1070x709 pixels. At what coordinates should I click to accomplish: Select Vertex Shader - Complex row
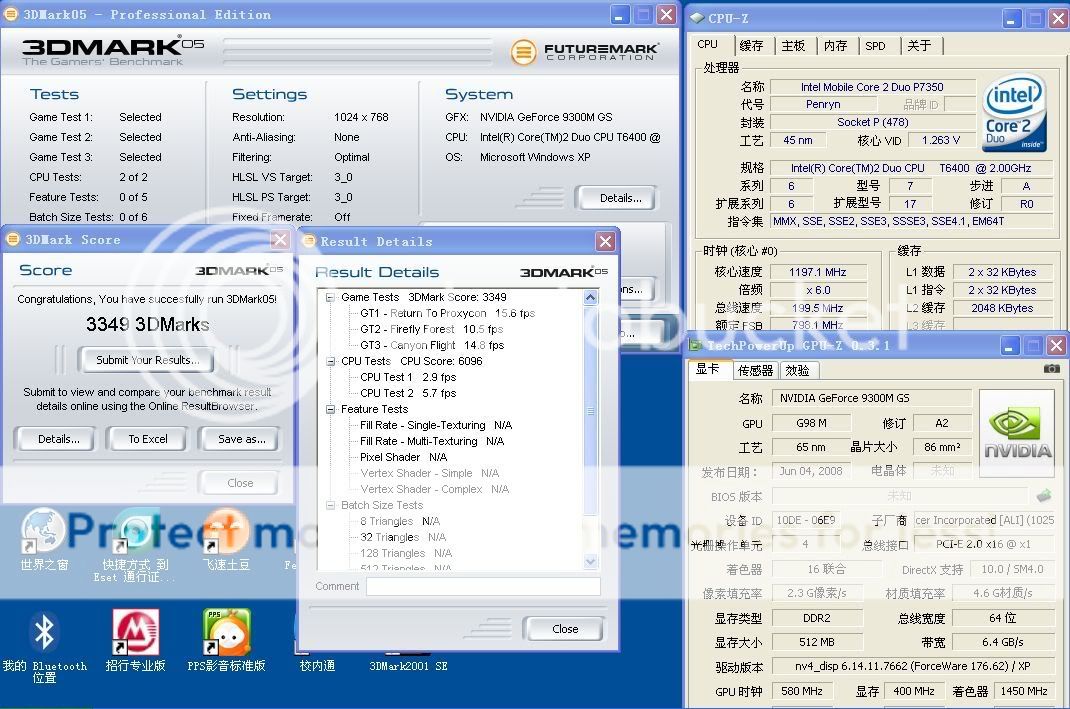(435, 489)
